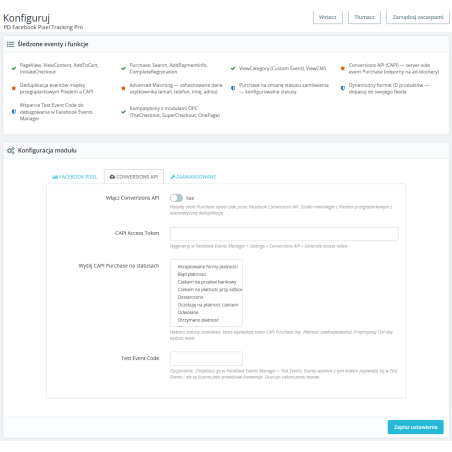Click shield icon beside Dynamiczny format ID

(x=342, y=88)
